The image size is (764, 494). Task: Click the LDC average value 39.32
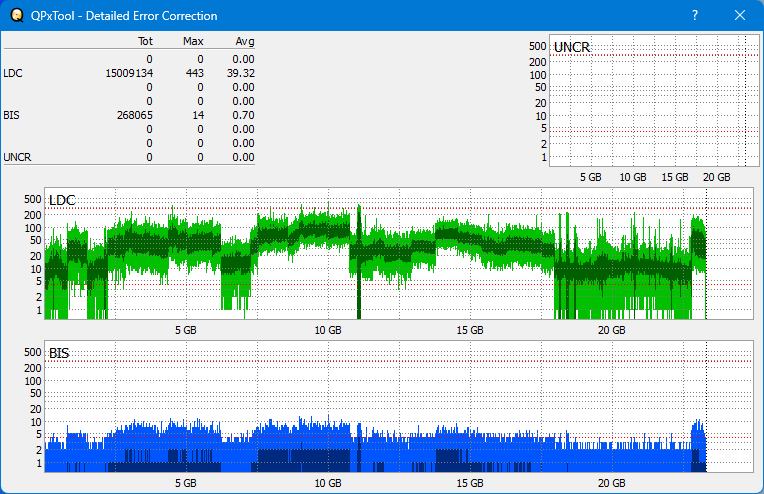(x=241, y=73)
